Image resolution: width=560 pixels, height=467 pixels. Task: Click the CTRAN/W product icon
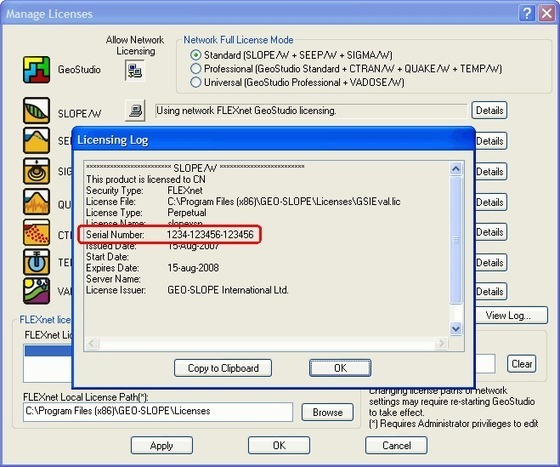coord(36,232)
